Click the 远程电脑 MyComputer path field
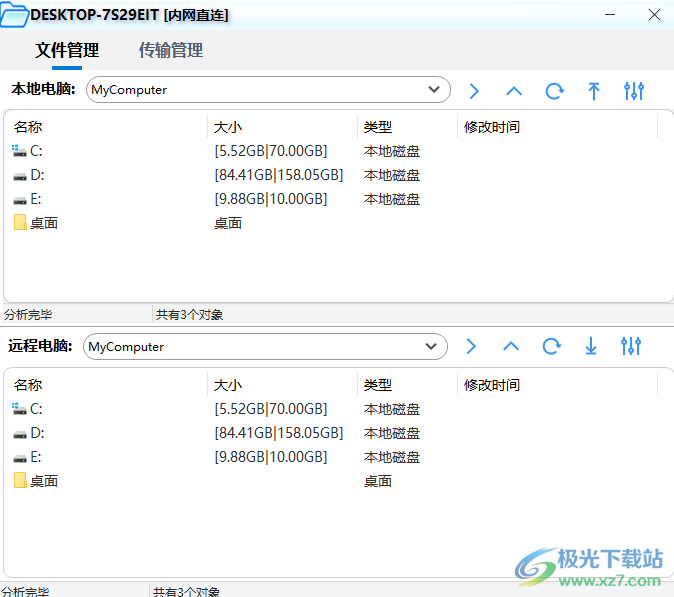 tap(265, 346)
